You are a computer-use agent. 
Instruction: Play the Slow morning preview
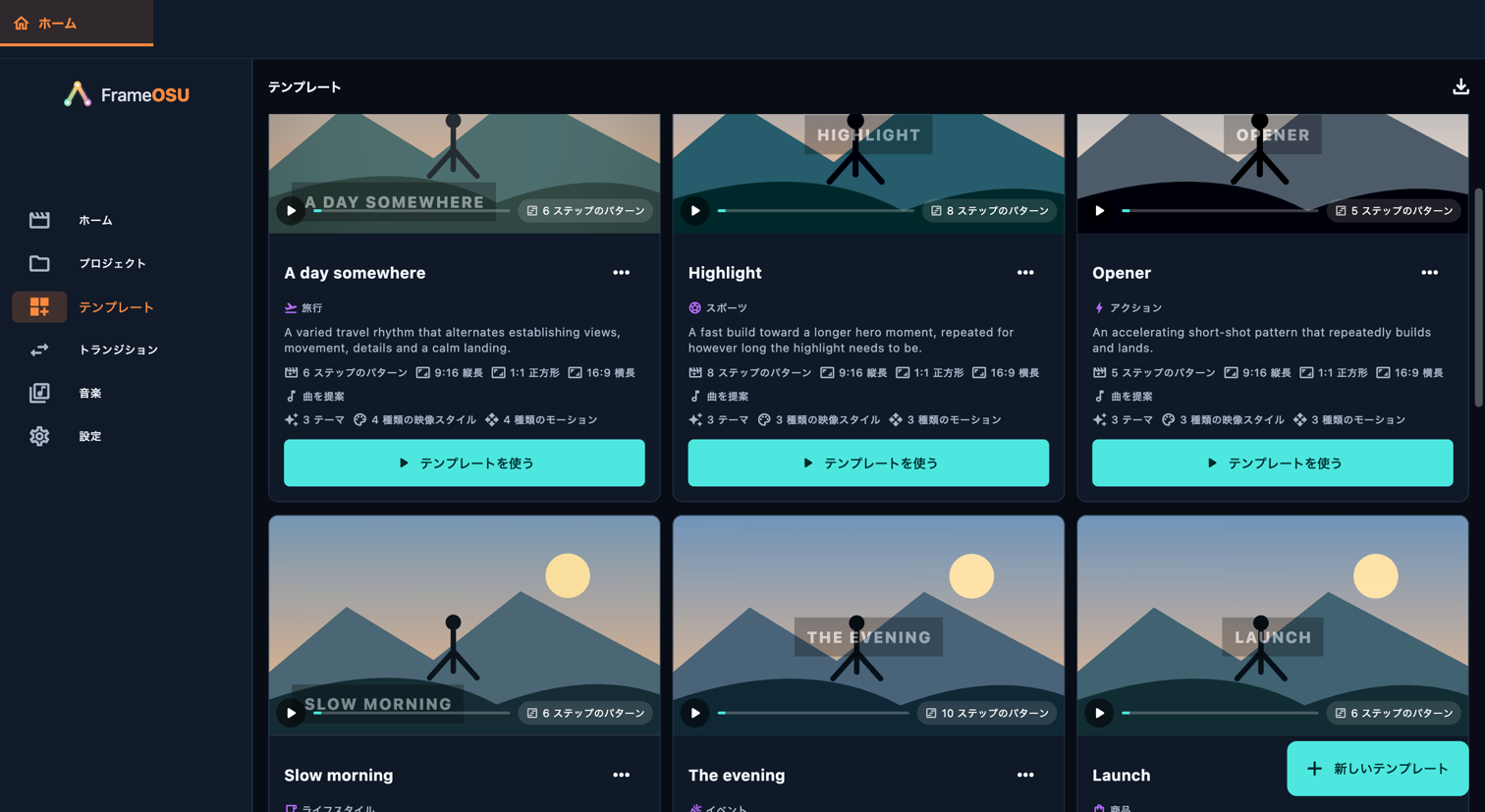[x=291, y=713]
